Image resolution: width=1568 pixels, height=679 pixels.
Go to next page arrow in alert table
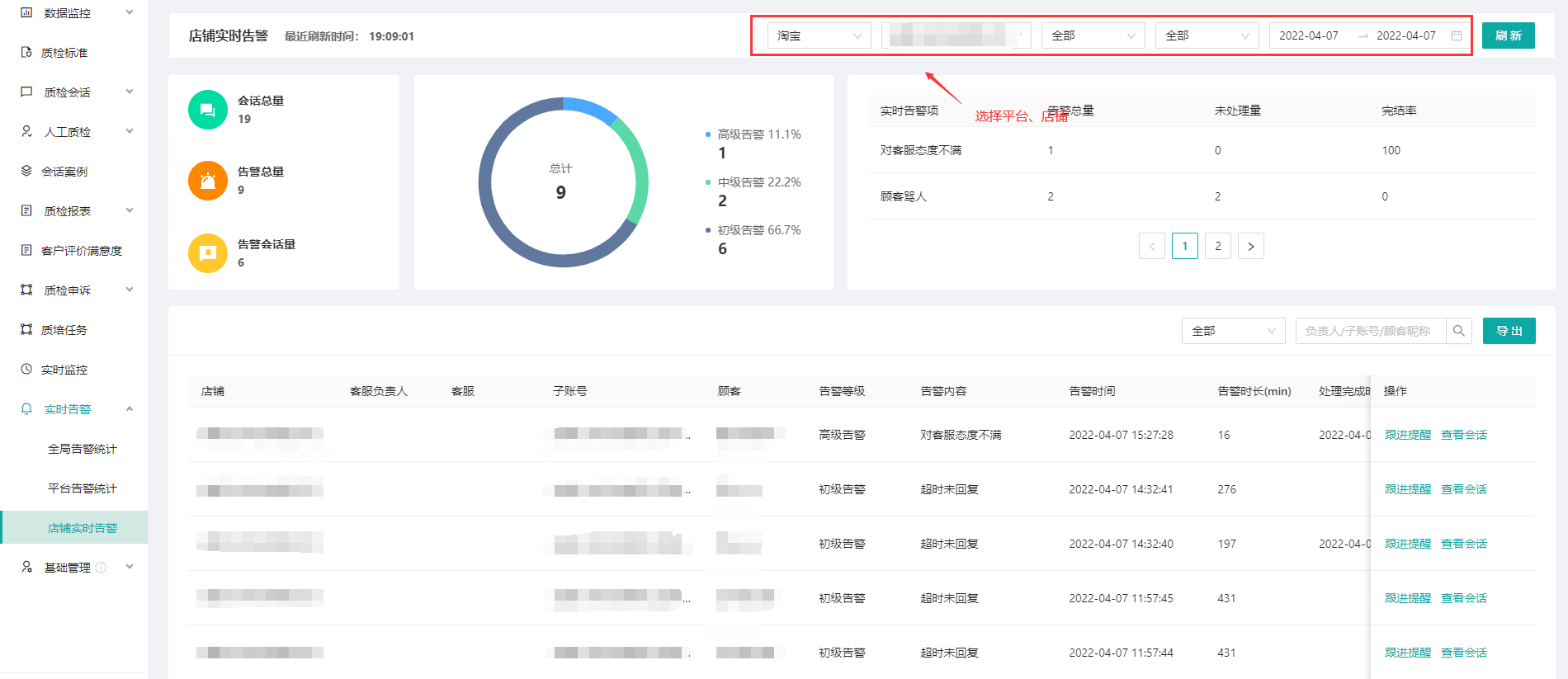point(1251,246)
